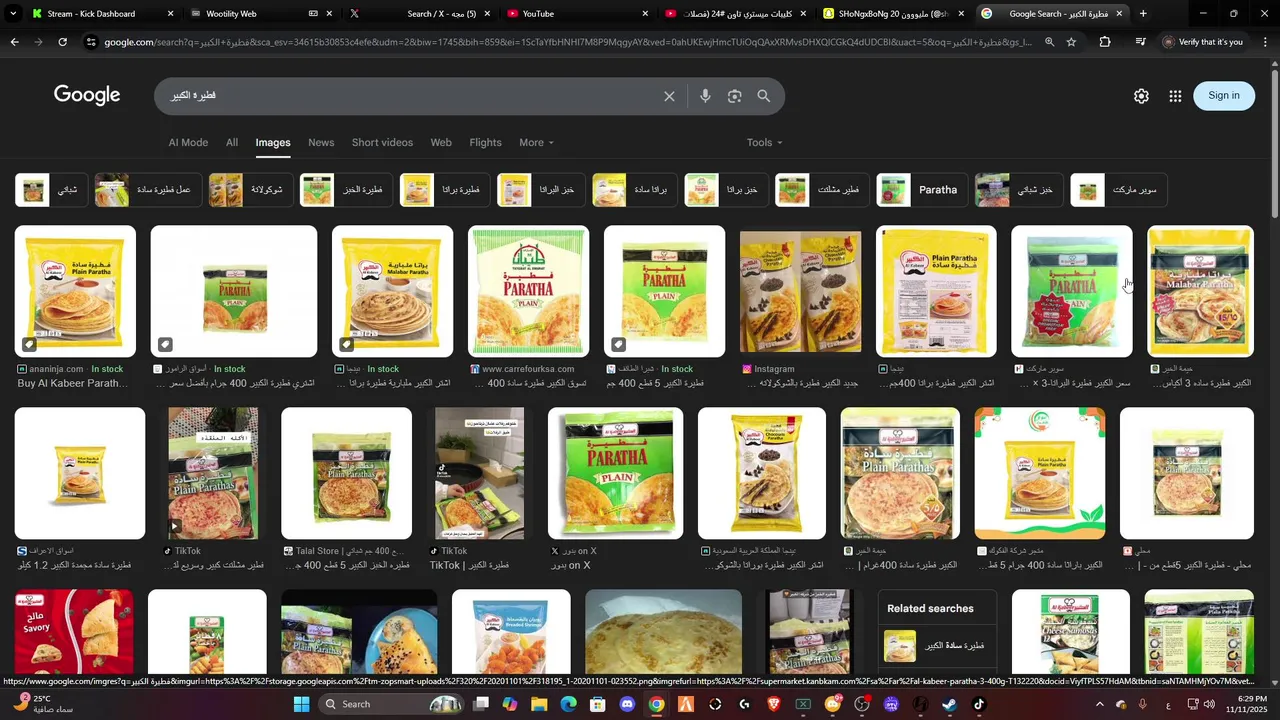
Task: Open the Savory red package thumbnail
Action: point(74,632)
